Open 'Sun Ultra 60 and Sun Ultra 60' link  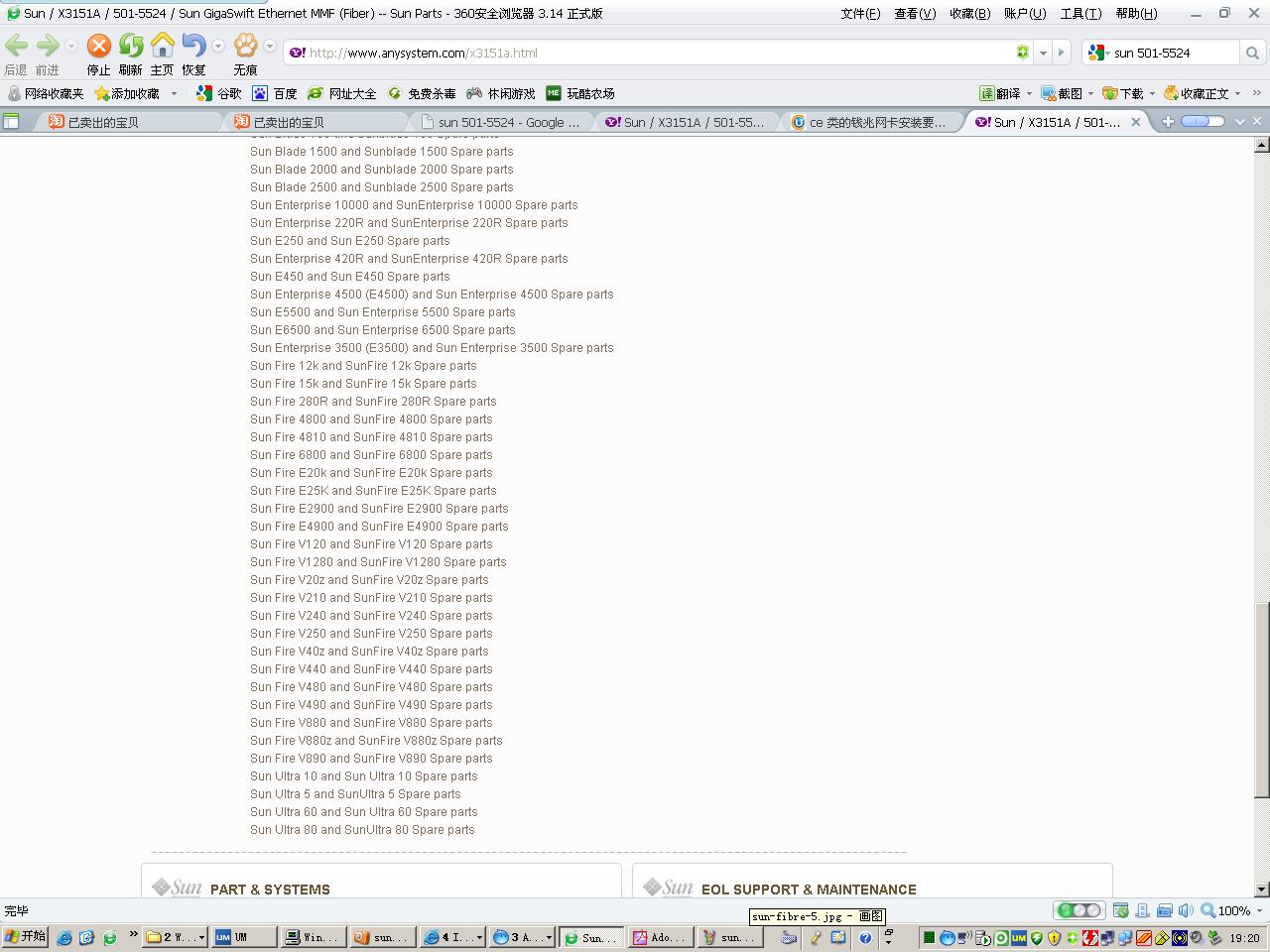(x=363, y=812)
